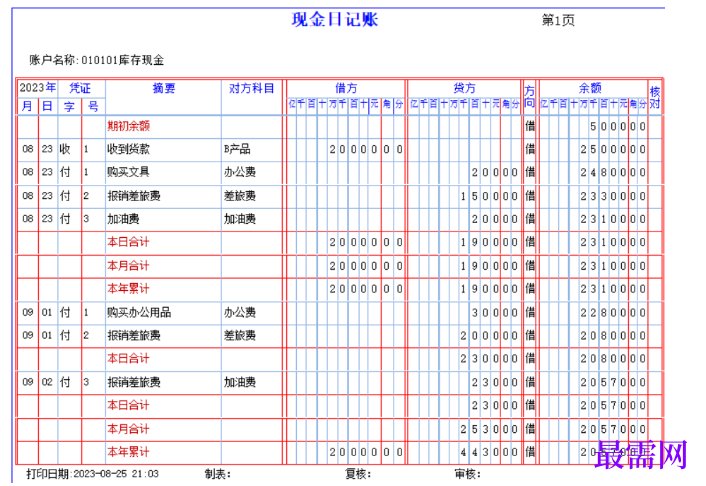This screenshot has height=486, width=706.
Task: Click the 号 sub-header cell
Action: point(93,107)
